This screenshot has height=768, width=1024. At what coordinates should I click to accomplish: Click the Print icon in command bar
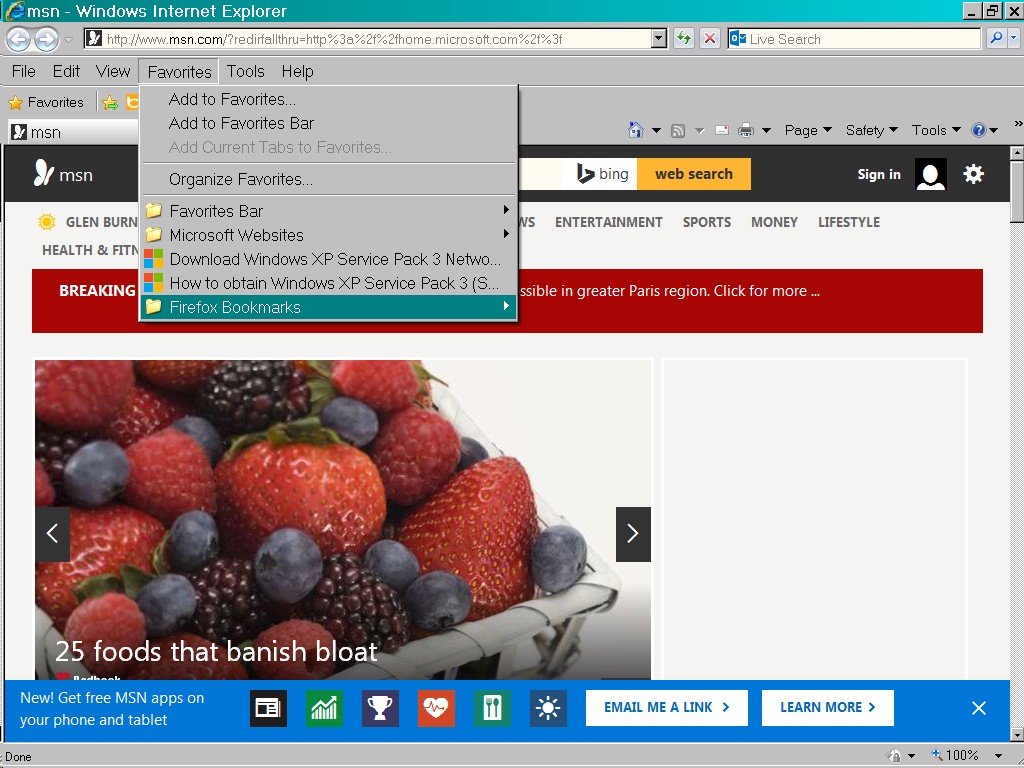pyautogui.click(x=746, y=130)
